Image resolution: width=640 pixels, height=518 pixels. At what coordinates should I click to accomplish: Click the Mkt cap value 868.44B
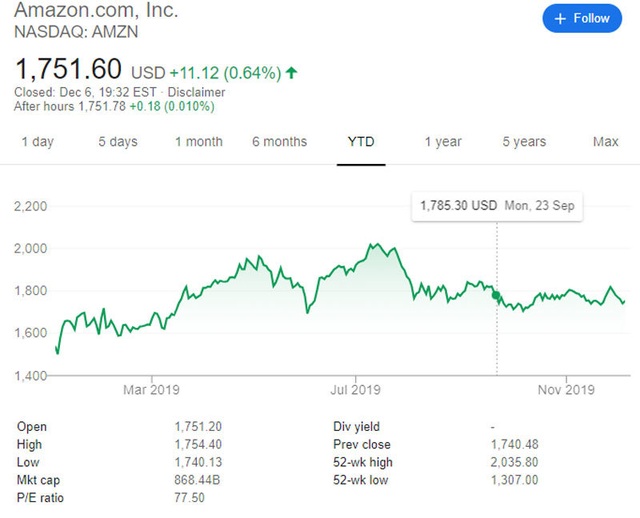pos(197,480)
